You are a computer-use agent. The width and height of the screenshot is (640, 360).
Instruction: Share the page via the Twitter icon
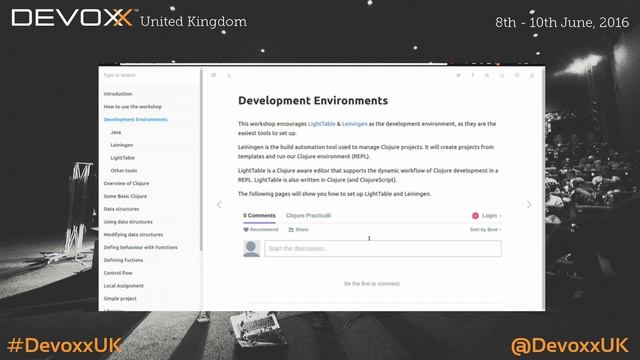tap(458, 75)
